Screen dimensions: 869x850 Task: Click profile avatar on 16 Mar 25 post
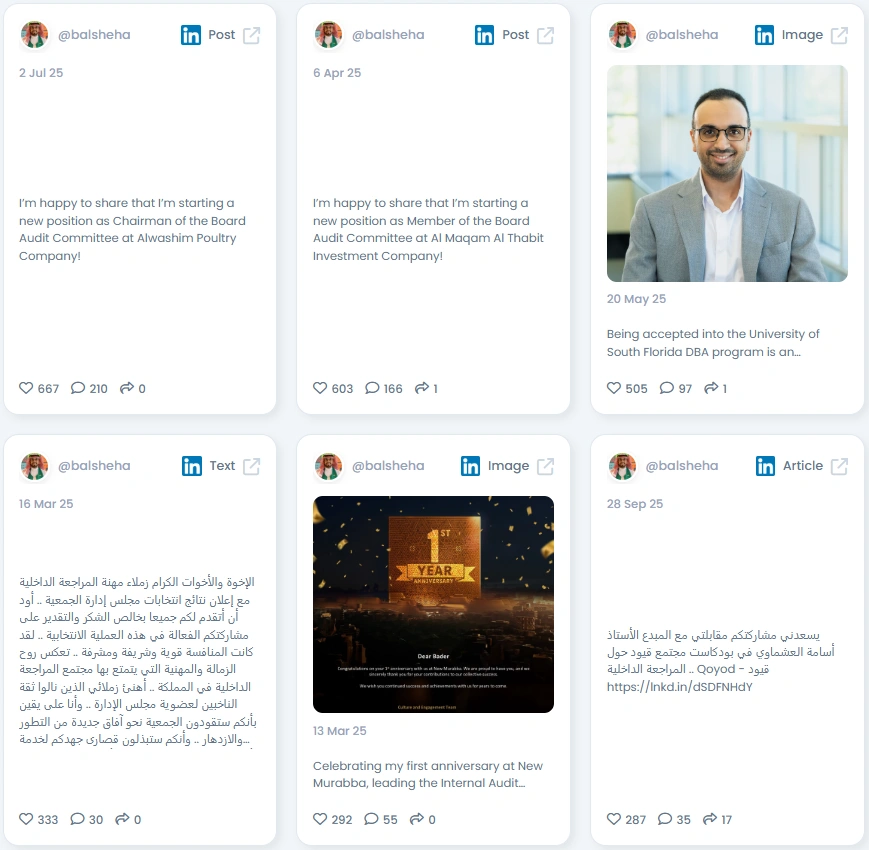[34, 466]
